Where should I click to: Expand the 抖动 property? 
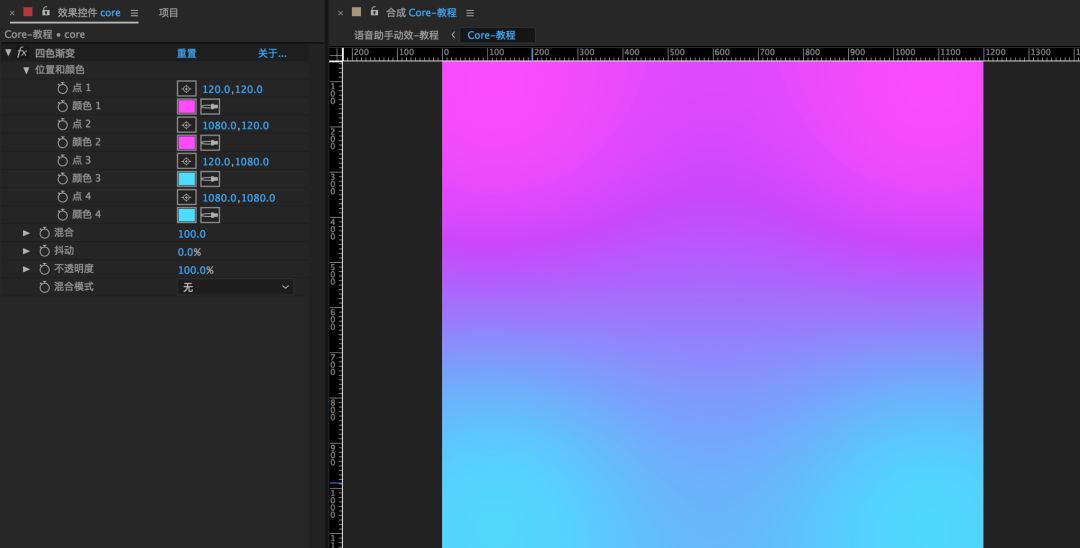[x=26, y=251]
